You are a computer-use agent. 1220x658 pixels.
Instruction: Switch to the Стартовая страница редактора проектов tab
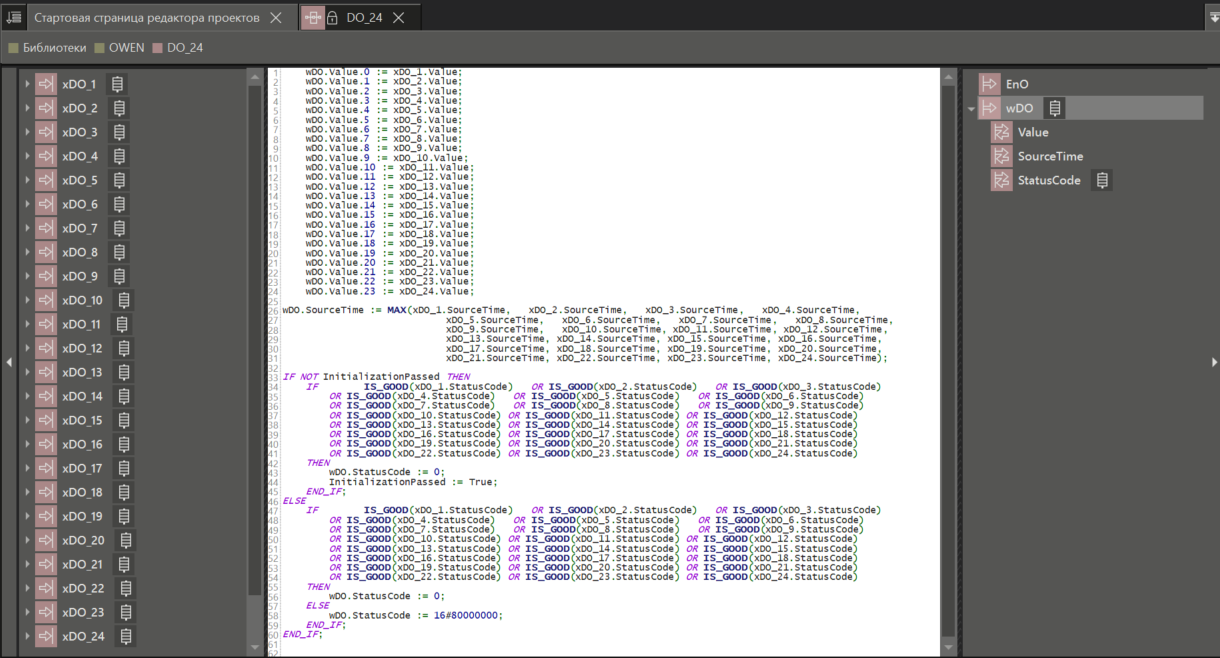(147, 18)
